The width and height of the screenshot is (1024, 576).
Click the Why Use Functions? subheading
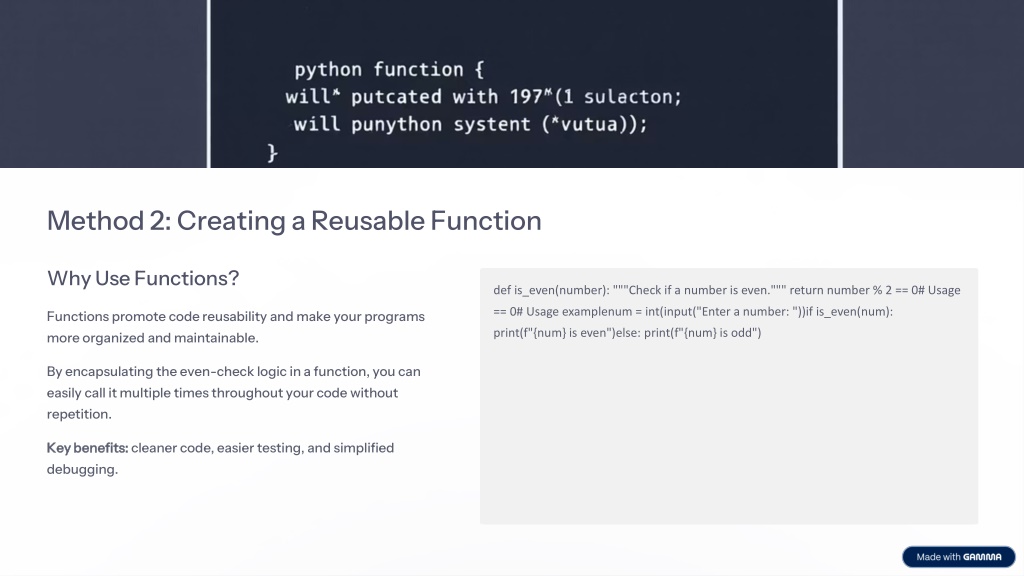143,278
